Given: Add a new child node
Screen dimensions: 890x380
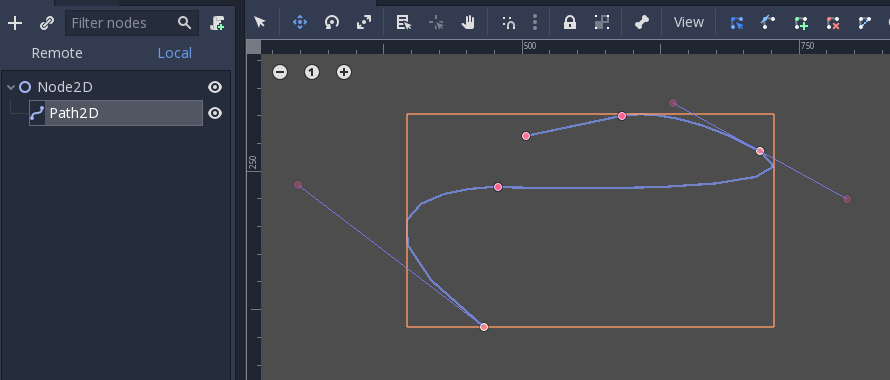Looking at the screenshot, I should (x=15, y=23).
